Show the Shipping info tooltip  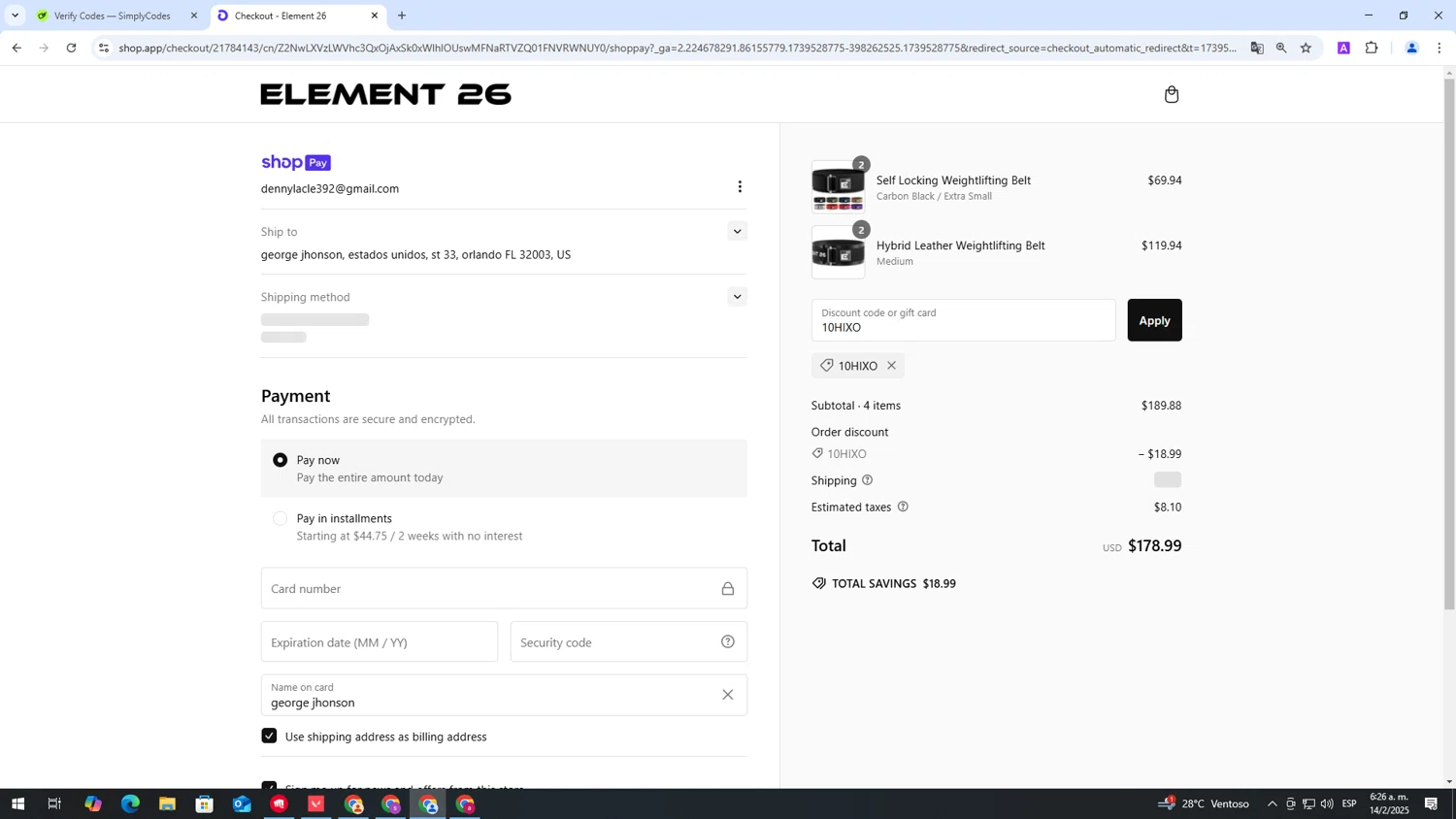868,480
